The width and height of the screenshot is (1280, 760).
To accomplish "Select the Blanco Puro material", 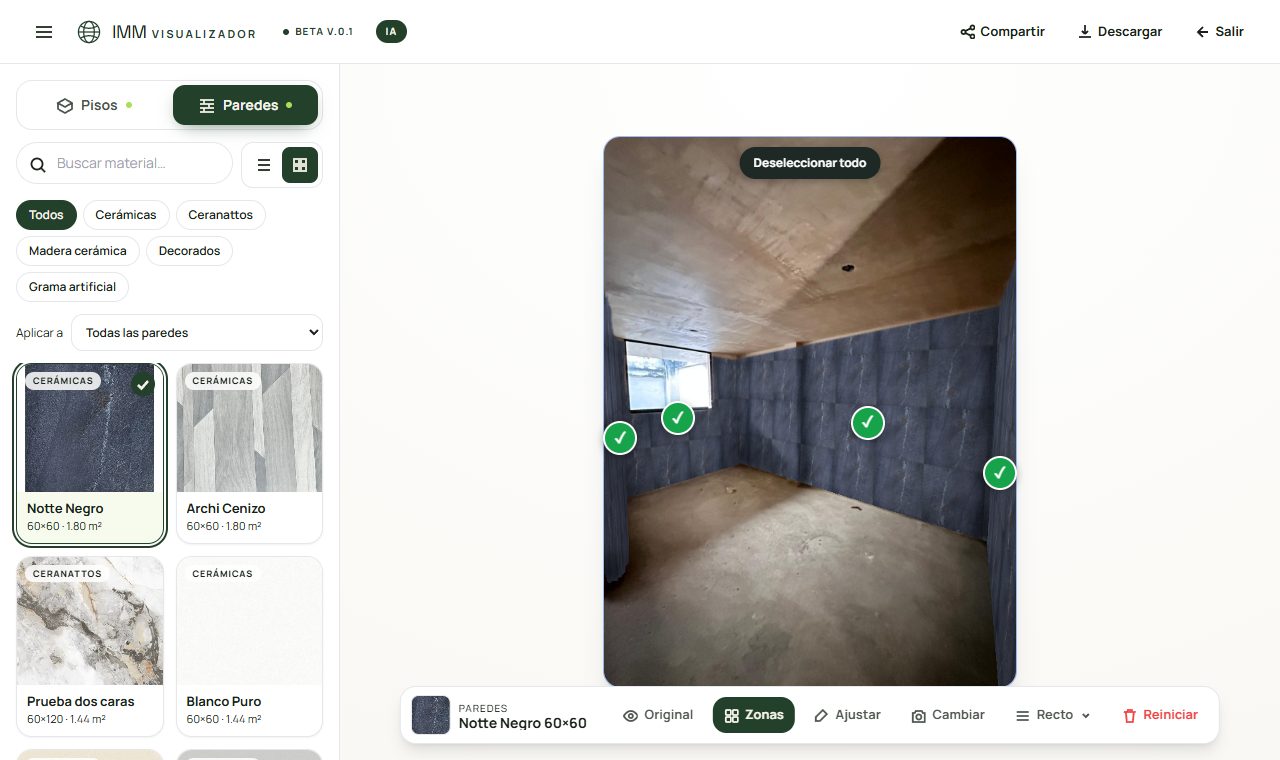I will click(250, 646).
